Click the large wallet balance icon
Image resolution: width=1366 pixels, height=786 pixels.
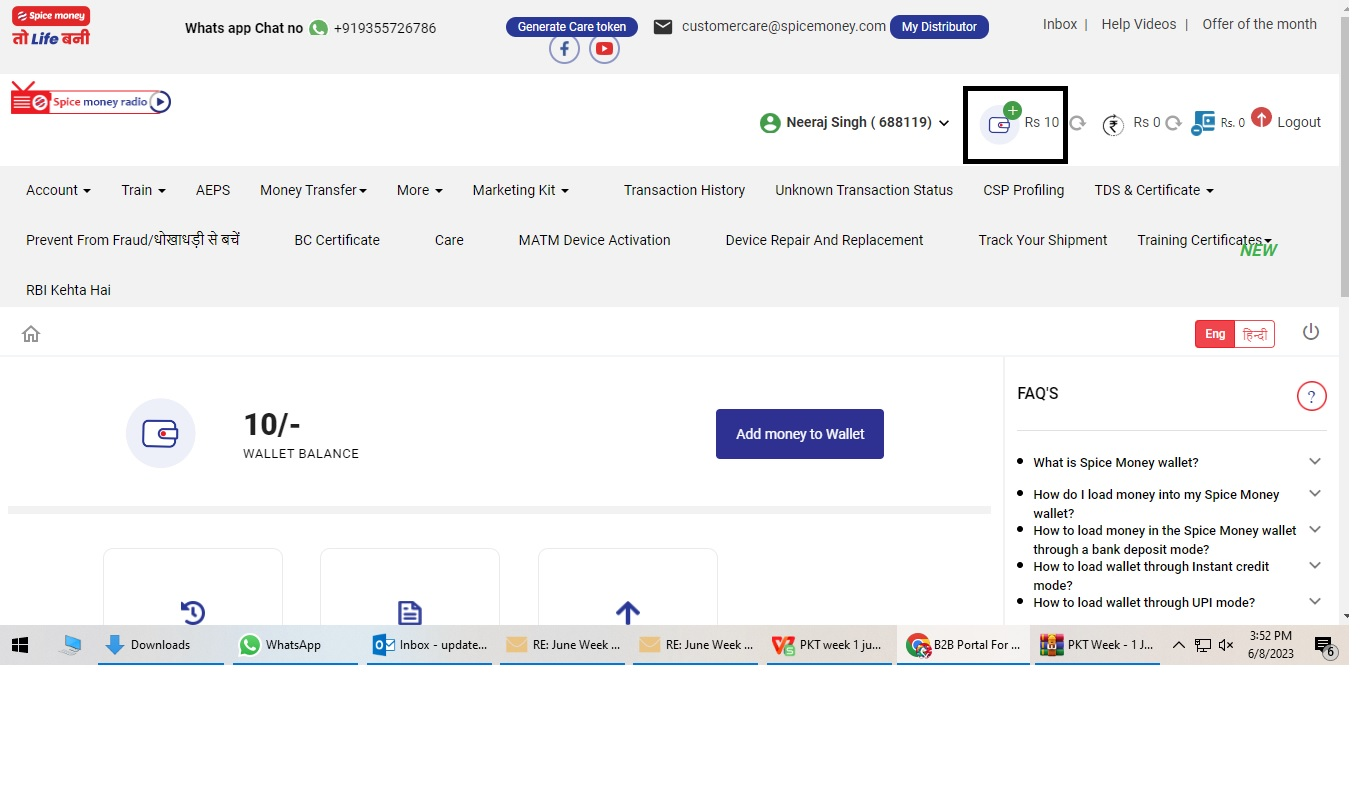click(x=161, y=433)
